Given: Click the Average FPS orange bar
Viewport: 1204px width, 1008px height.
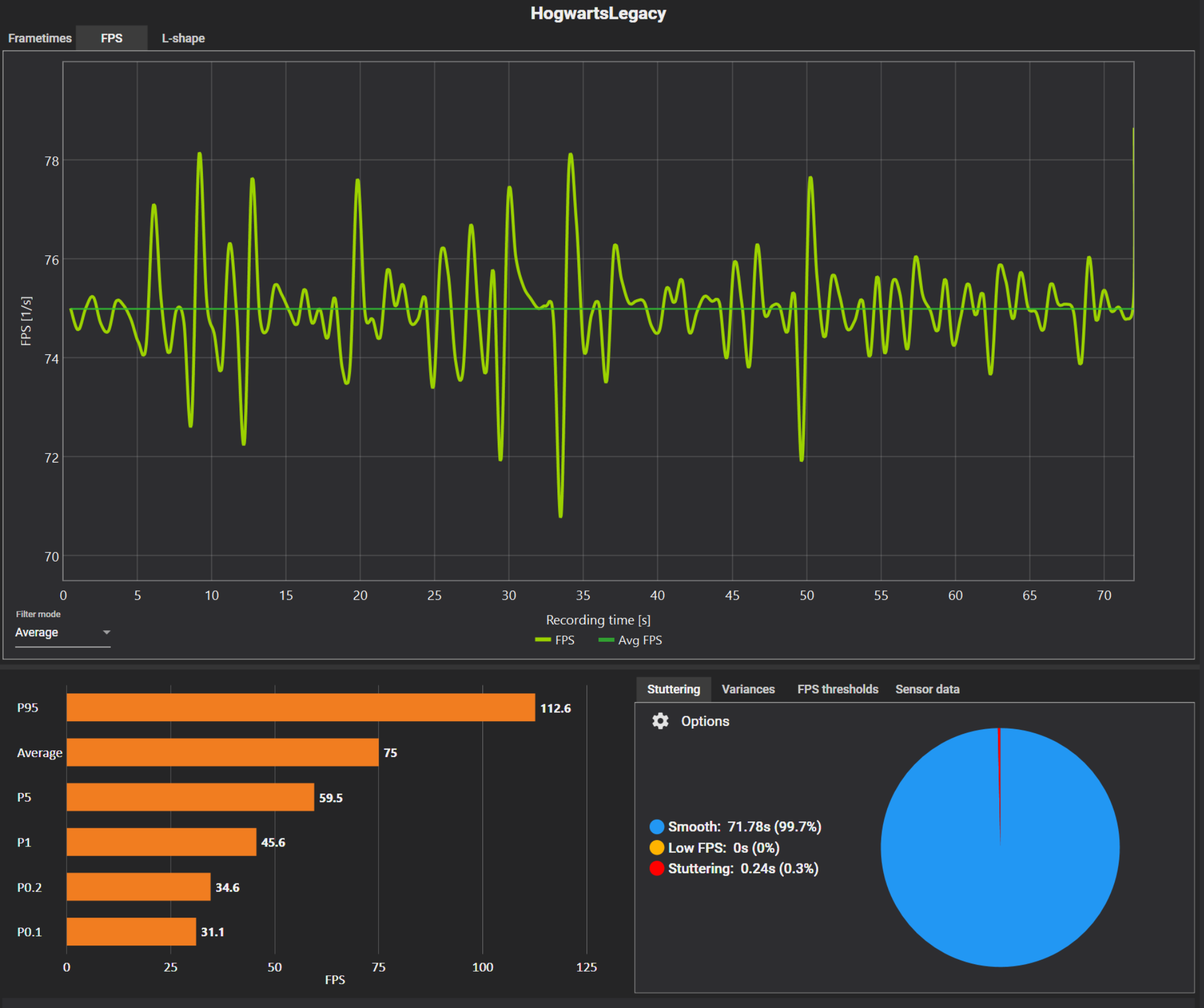Looking at the screenshot, I should [x=222, y=752].
